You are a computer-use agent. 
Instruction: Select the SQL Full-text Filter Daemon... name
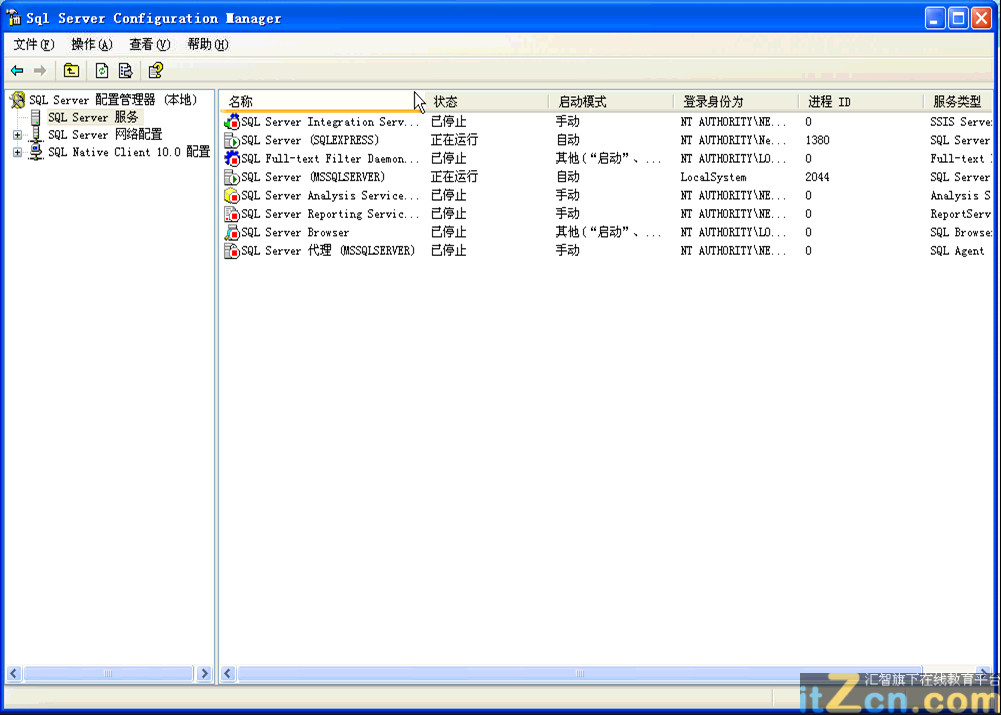330,159
